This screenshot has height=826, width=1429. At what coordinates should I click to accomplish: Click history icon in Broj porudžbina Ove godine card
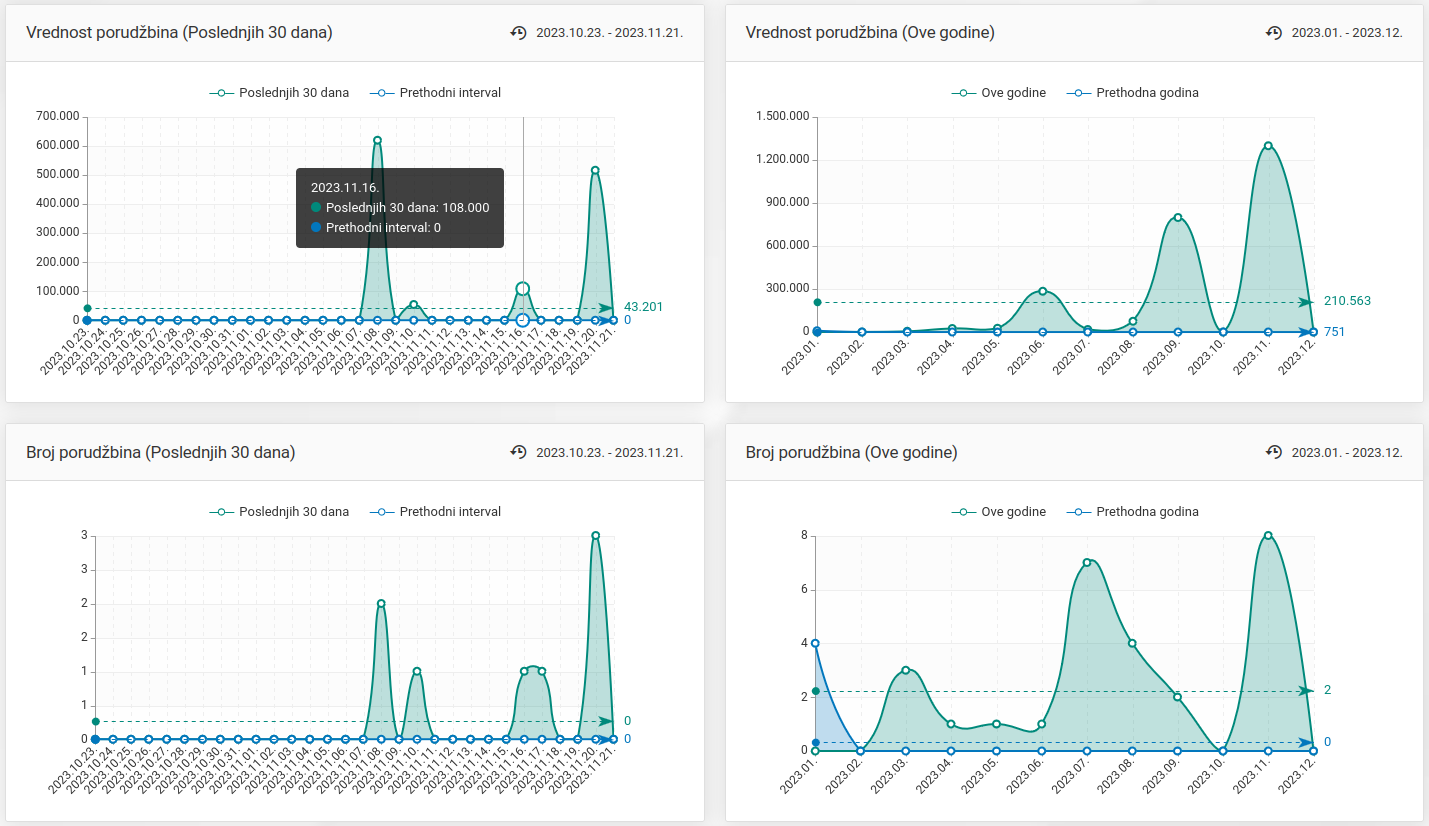1274,452
